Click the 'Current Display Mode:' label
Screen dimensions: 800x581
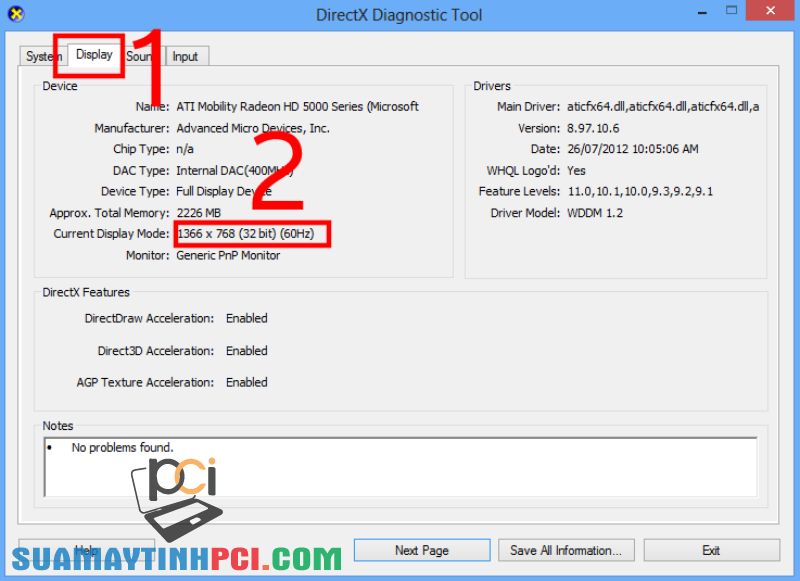click(111, 234)
